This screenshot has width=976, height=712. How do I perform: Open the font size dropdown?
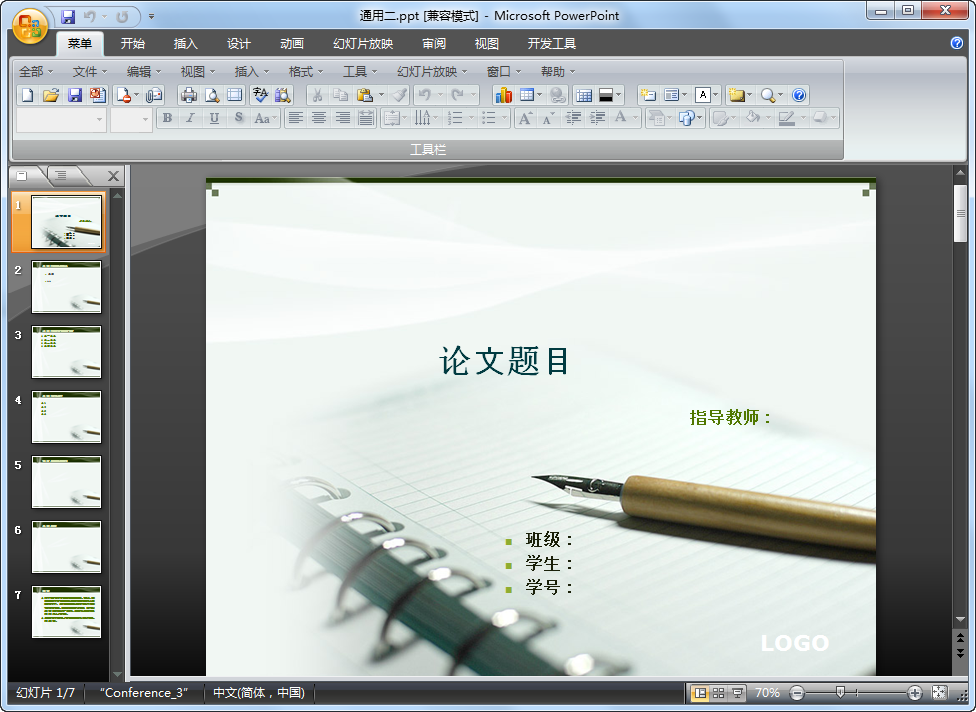tap(143, 118)
